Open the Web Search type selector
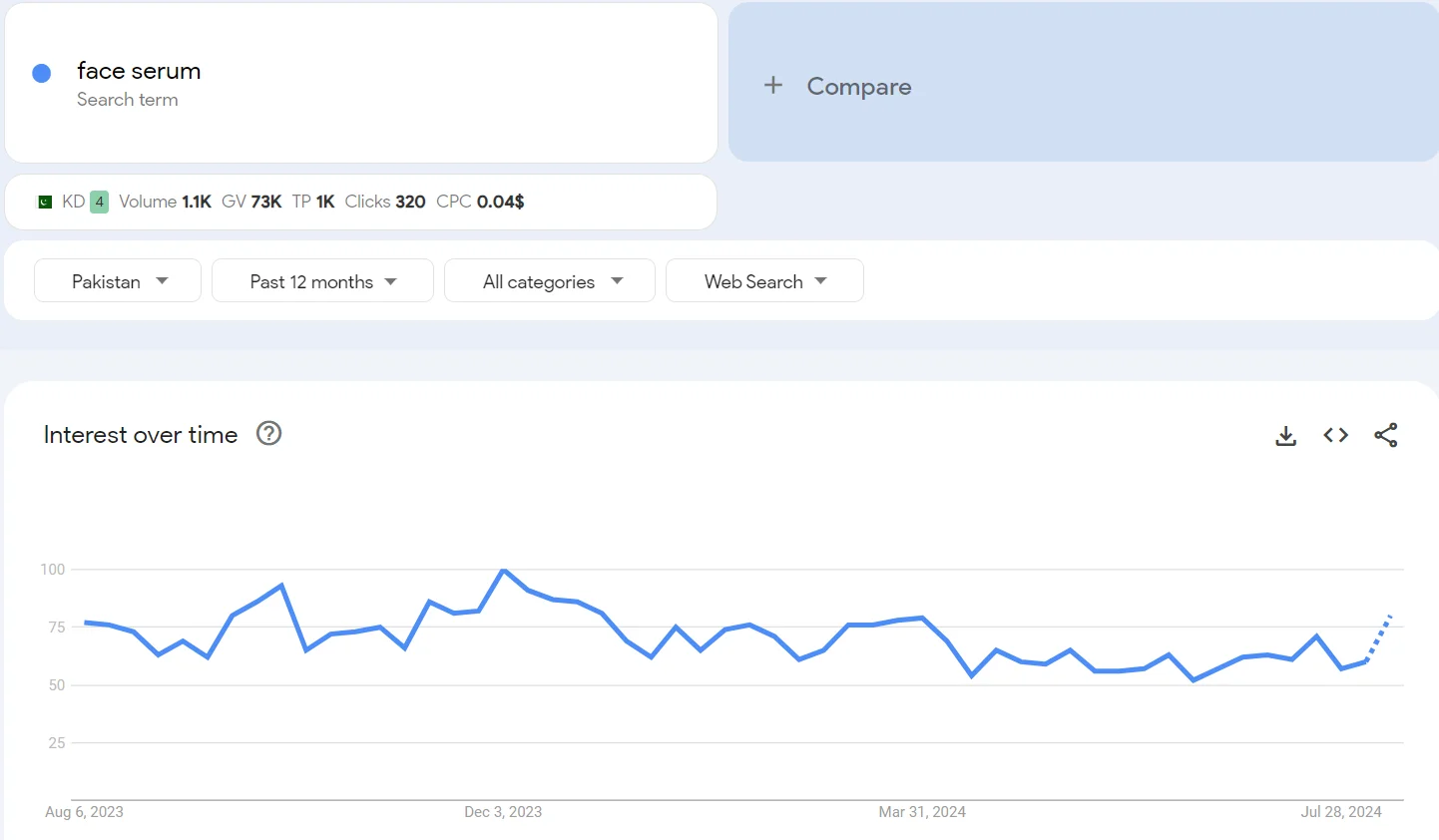Image resolution: width=1439 pixels, height=840 pixels. click(x=764, y=280)
